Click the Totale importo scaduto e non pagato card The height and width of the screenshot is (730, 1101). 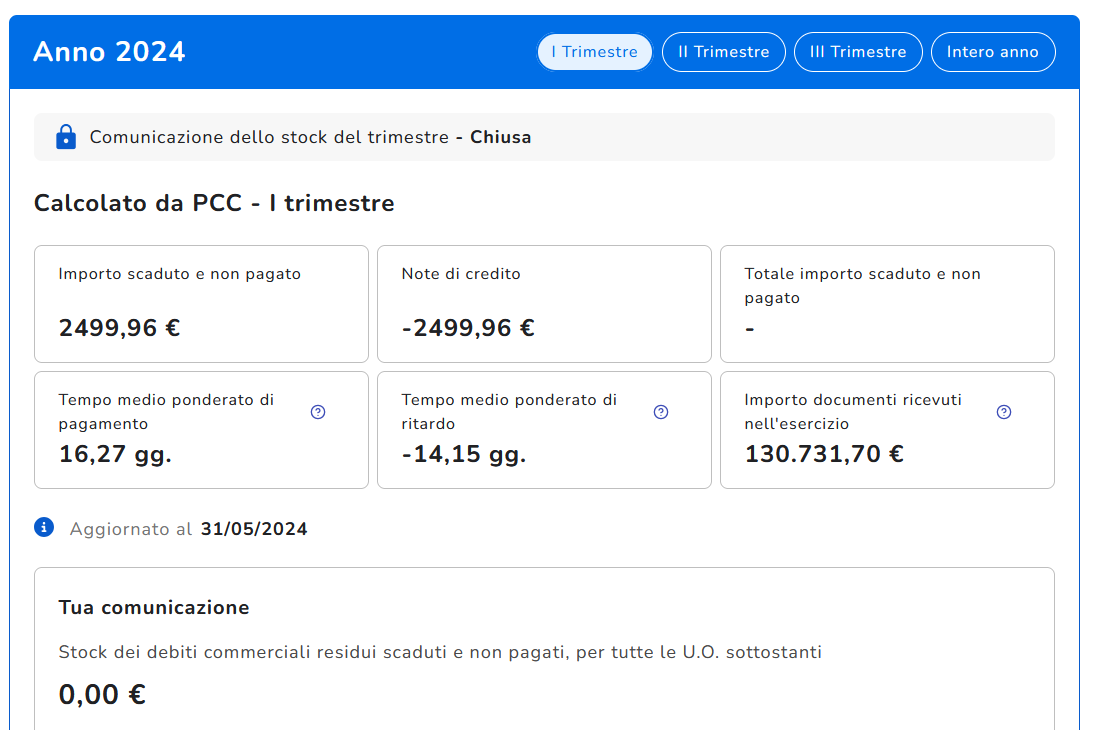887,303
